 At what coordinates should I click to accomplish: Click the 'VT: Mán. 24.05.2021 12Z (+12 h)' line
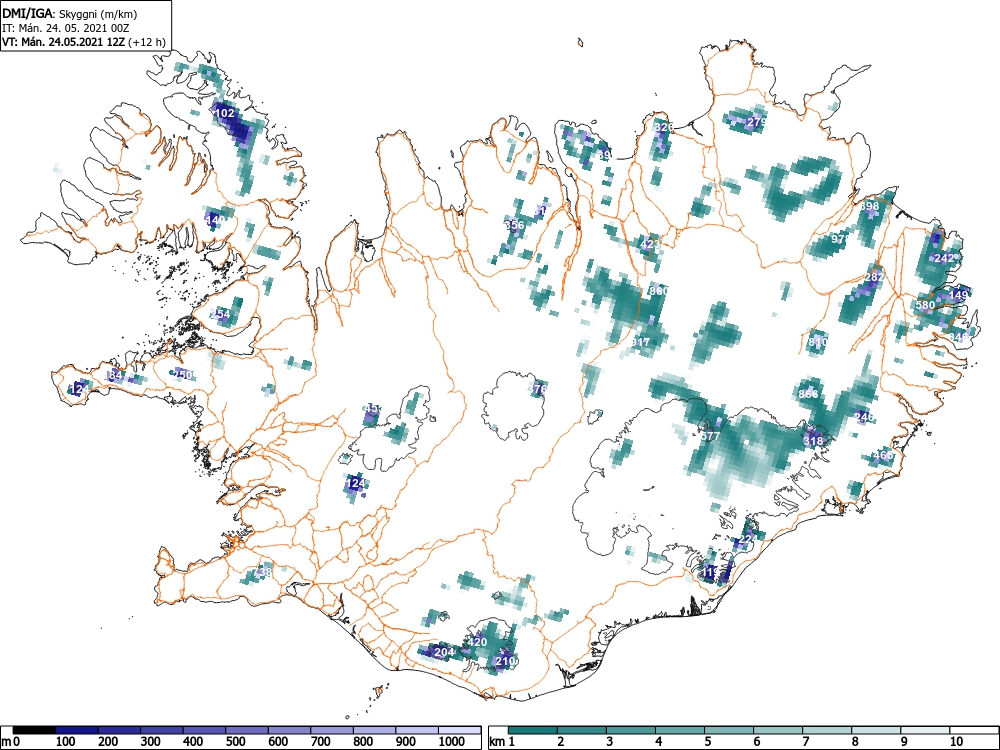[84, 42]
